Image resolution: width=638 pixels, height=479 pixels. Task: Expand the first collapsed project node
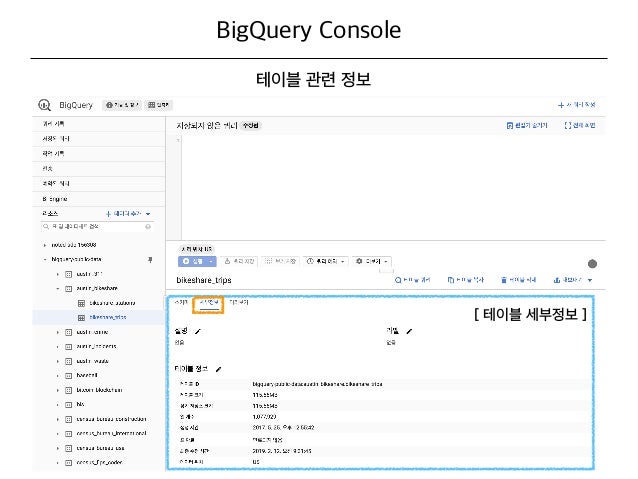[x=45, y=245]
